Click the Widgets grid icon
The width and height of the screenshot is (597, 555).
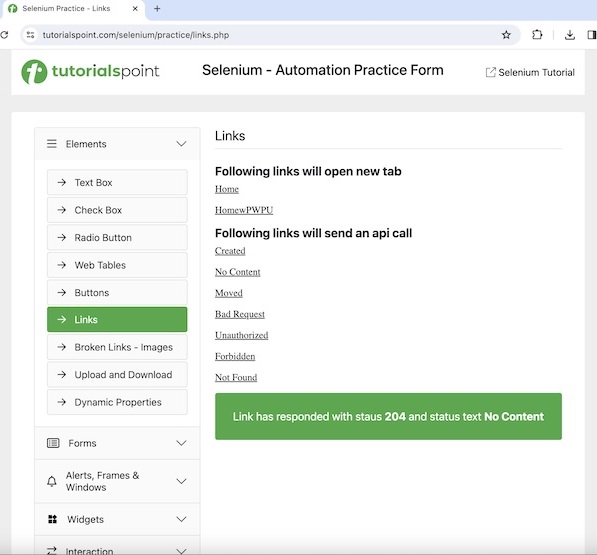click(53, 519)
